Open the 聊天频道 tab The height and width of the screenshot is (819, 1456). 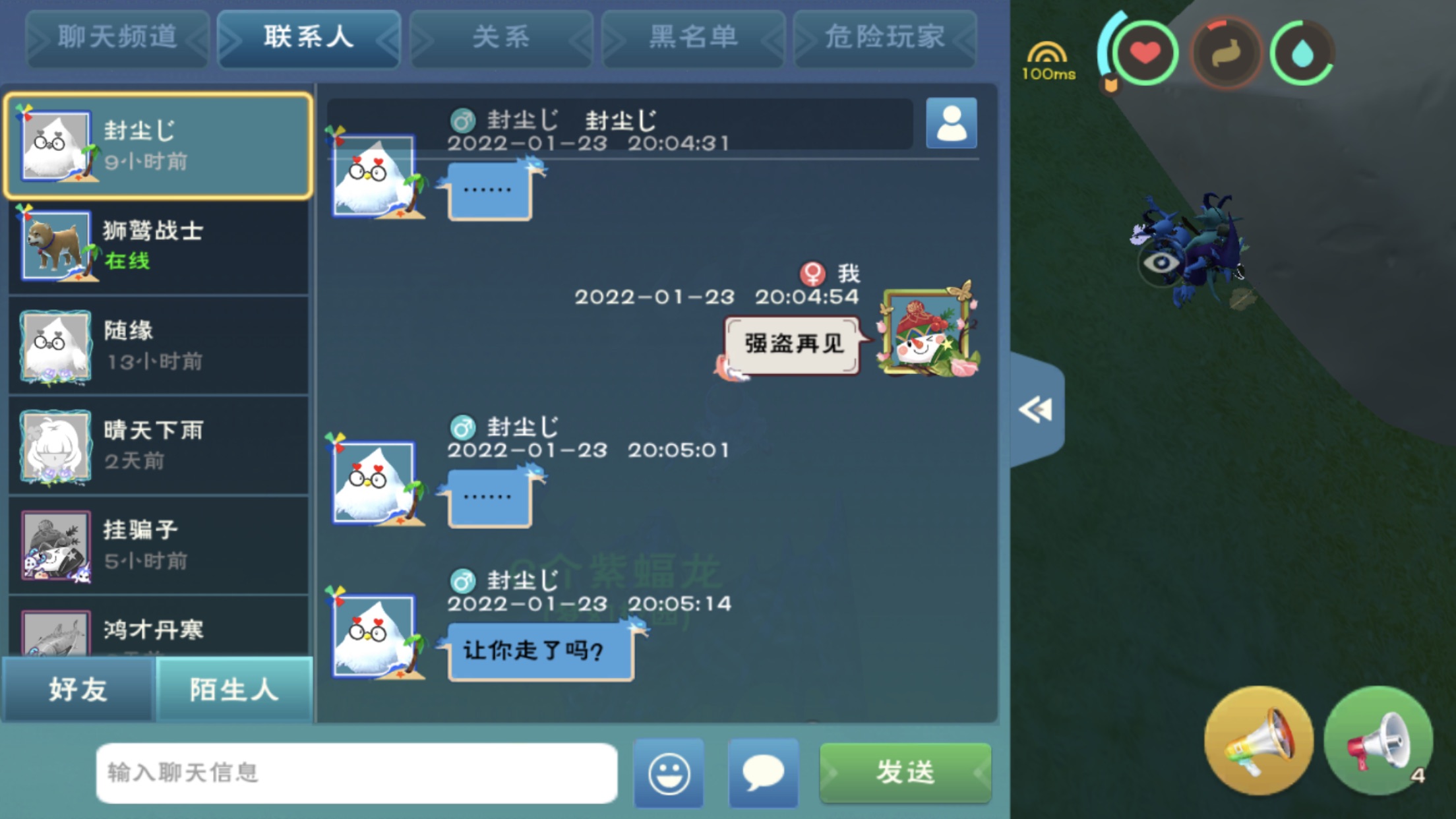[x=117, y=37]
